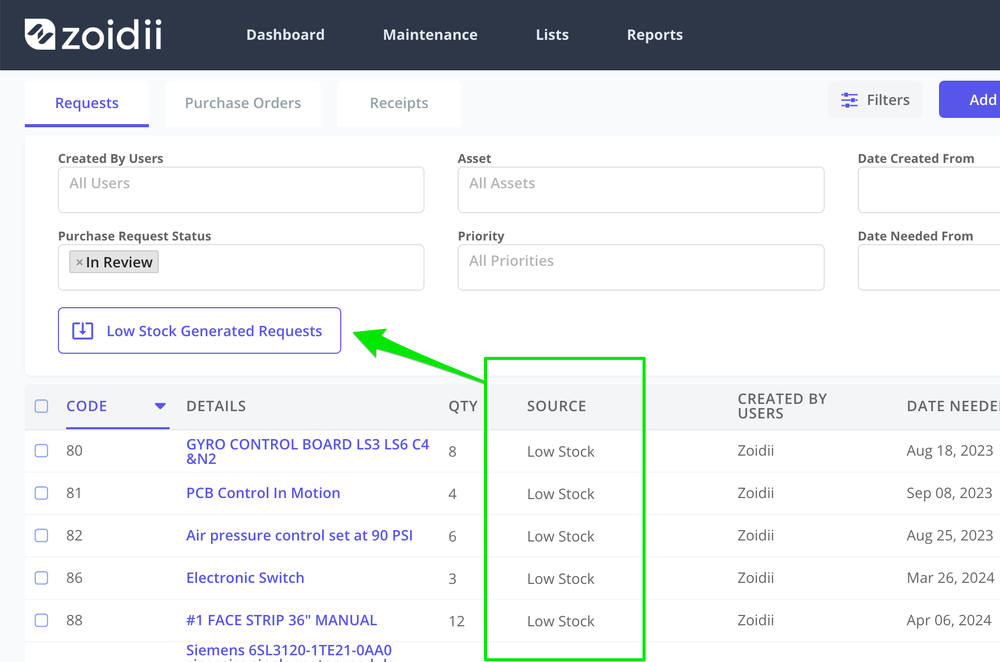
Task: Open the Reports menu
Action: click(x=654, y=34)
